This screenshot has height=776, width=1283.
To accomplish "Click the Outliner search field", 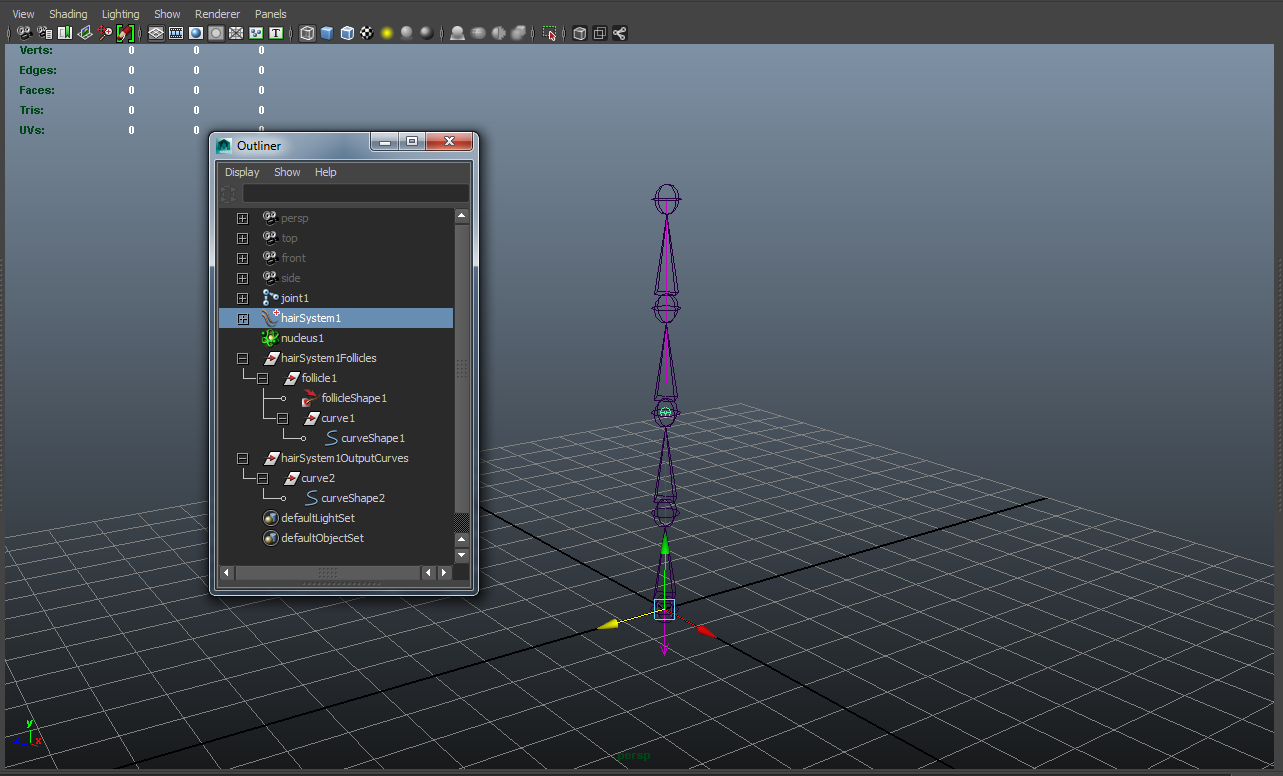I will [355, 192].
